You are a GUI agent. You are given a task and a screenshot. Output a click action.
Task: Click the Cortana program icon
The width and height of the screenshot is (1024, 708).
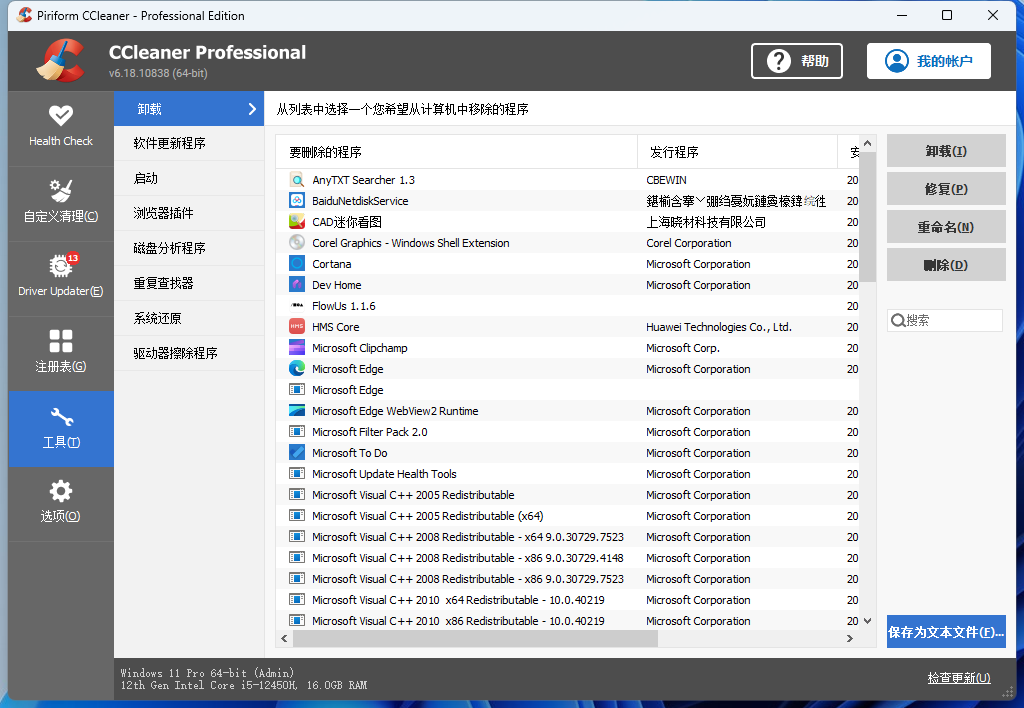[297, 264]
